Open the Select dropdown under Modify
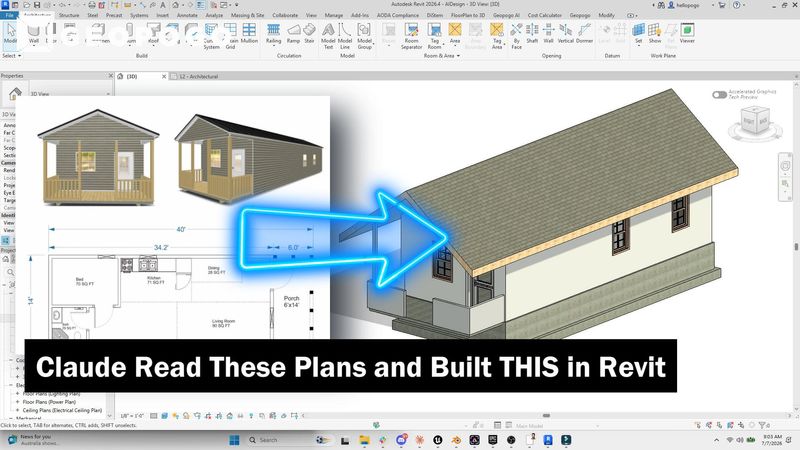800x450 pixels. click(x=11, y=56)
